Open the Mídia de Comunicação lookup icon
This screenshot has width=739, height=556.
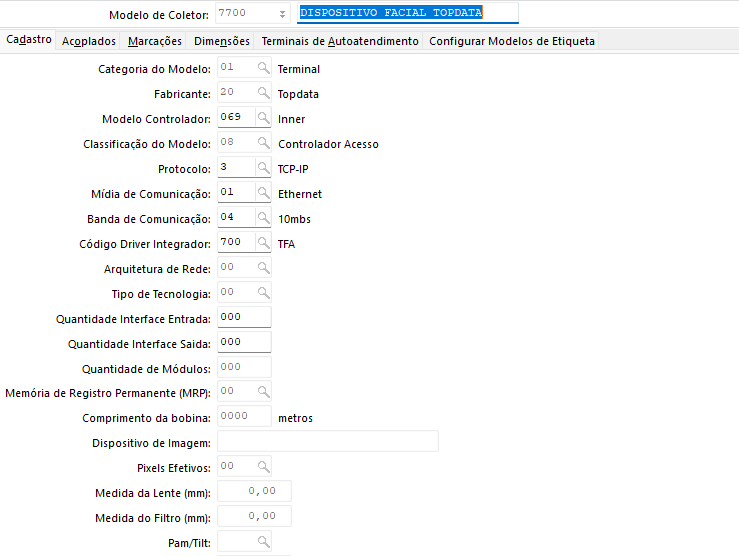263,193
